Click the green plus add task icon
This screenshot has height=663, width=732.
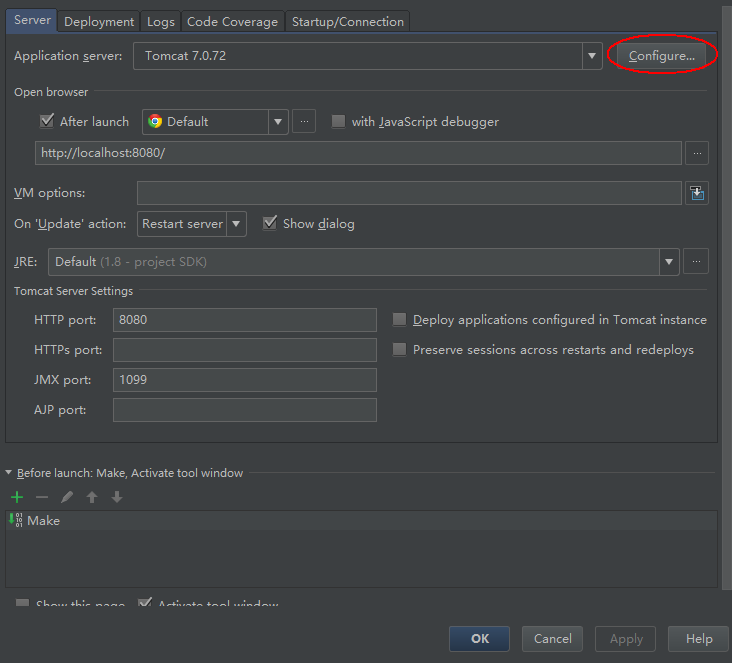[17, 497]
